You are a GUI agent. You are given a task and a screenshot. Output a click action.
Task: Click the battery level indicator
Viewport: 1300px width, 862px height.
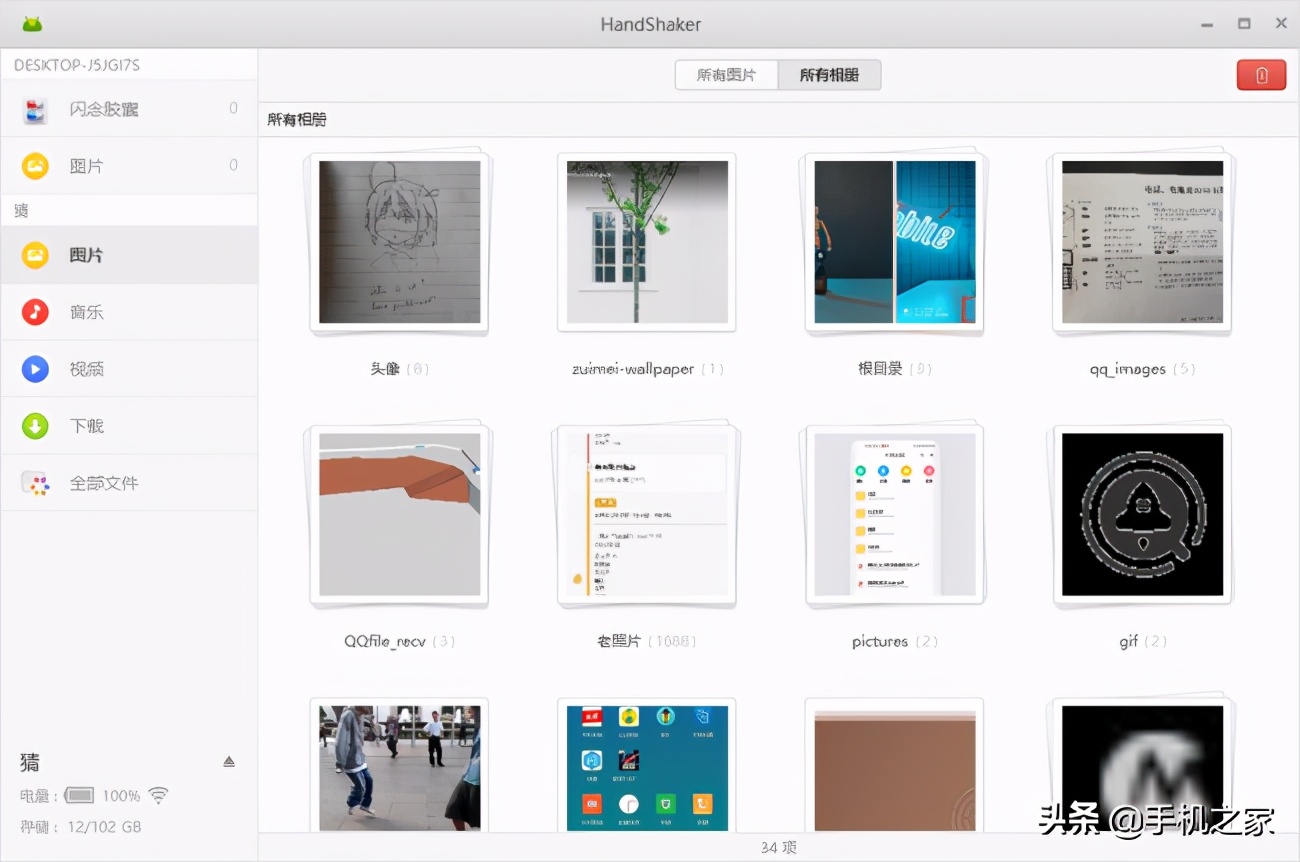(x=79, y=795)
